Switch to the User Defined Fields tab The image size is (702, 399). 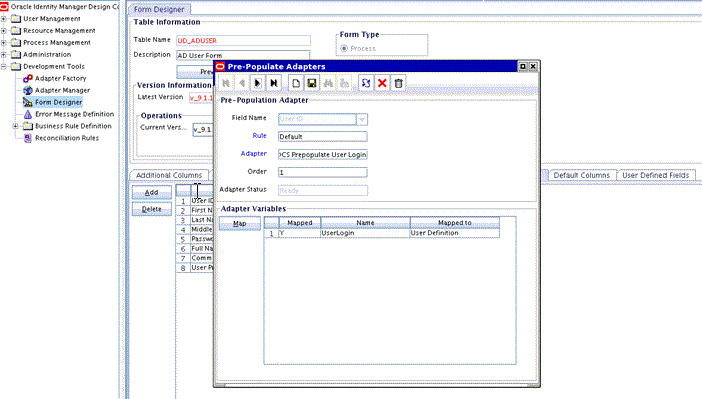pyautogui.click(x=655, y=176)
